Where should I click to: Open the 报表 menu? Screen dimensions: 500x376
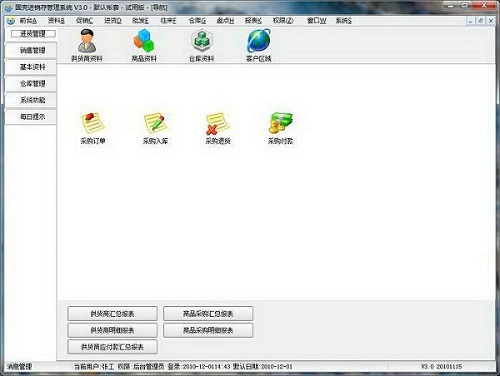[x=253, y=21]
